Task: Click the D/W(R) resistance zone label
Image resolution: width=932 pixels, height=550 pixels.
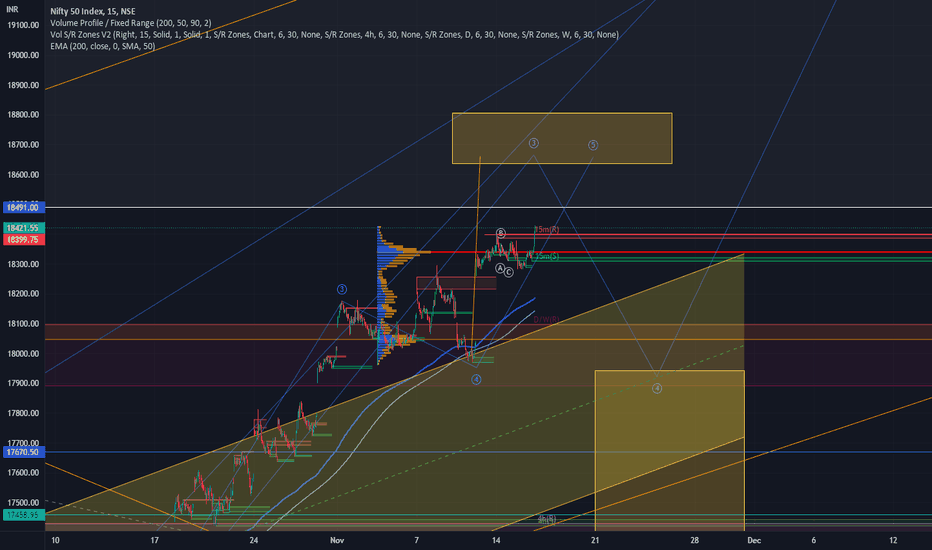Action: [546, 320]
